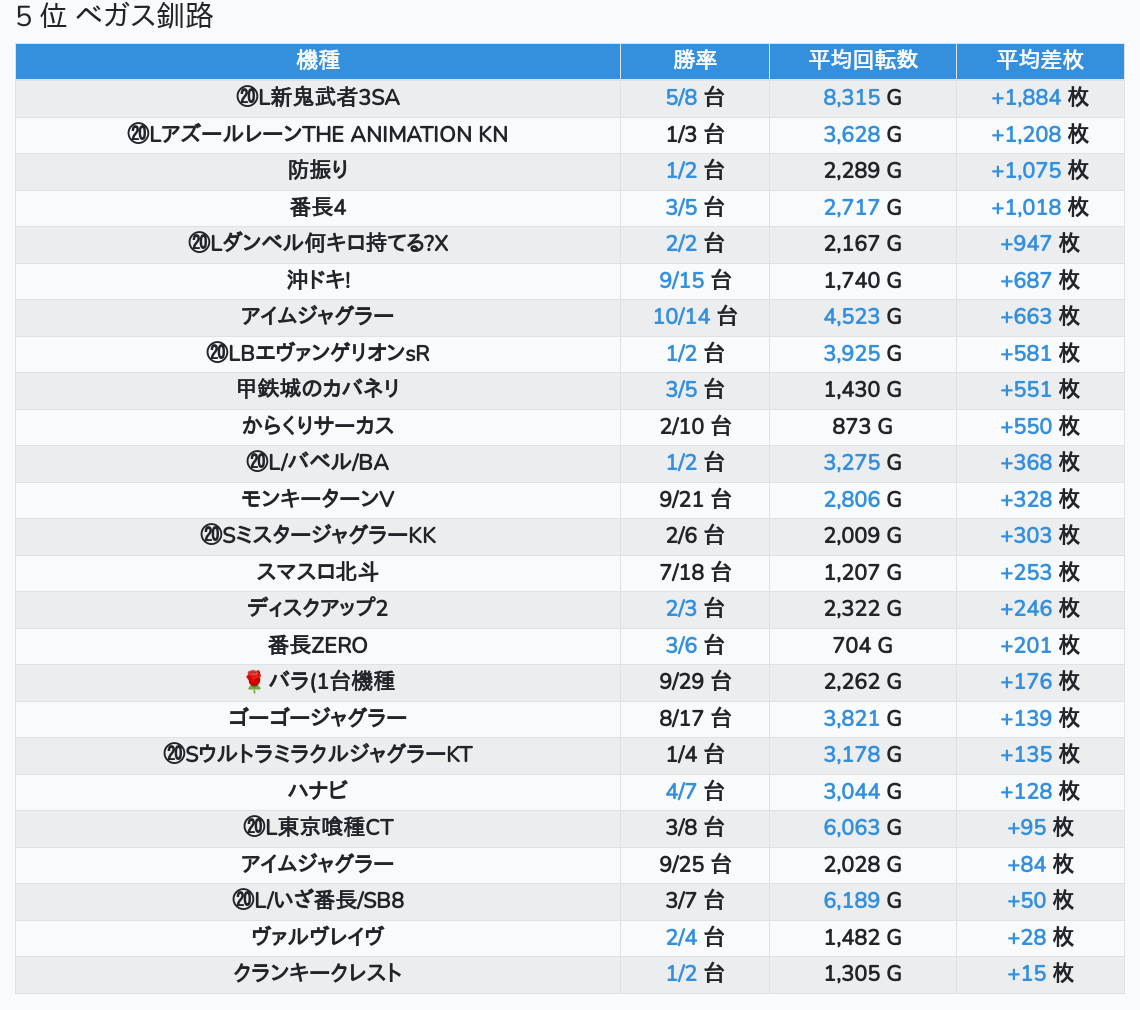Click the ⑳ symbol before L東京喰種CT
The width and height of the screenshot is (1140, 1010).
pos(253,828)
